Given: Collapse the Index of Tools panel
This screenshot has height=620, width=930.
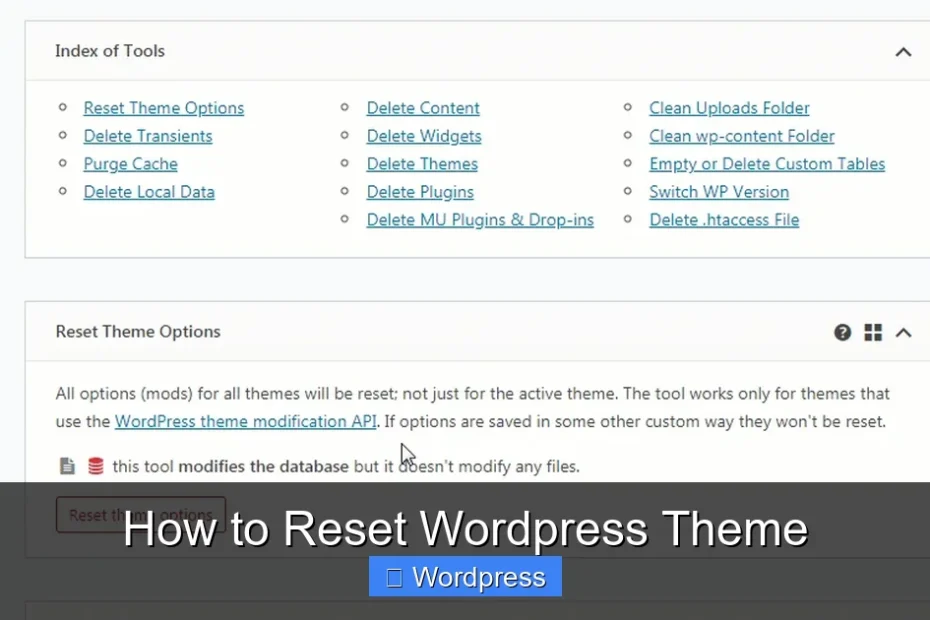Looking at the screenshot, I should (x=903, y=52).
